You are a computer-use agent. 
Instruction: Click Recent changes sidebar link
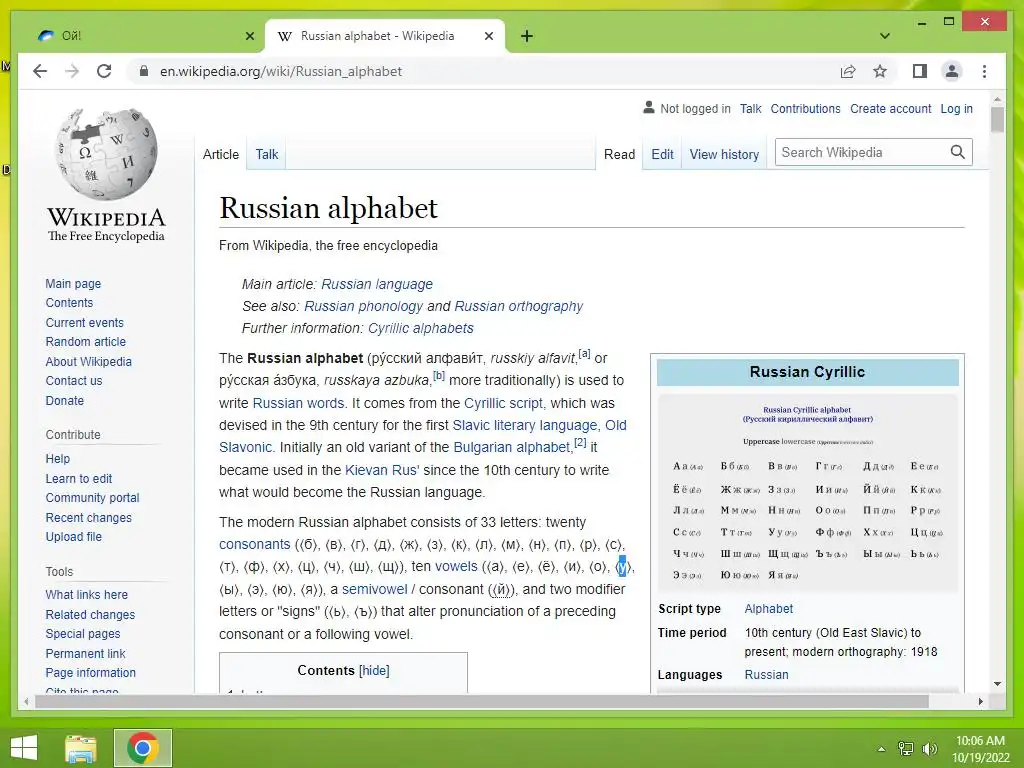(88, 517)
